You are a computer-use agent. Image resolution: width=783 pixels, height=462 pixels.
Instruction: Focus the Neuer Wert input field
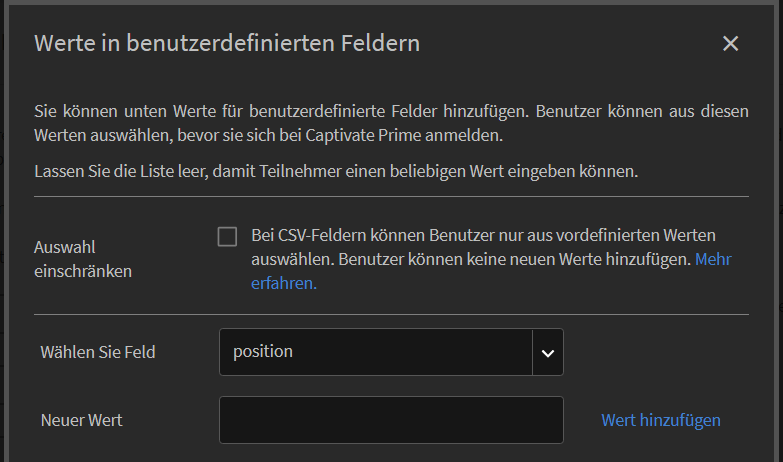tap(391, 420)
